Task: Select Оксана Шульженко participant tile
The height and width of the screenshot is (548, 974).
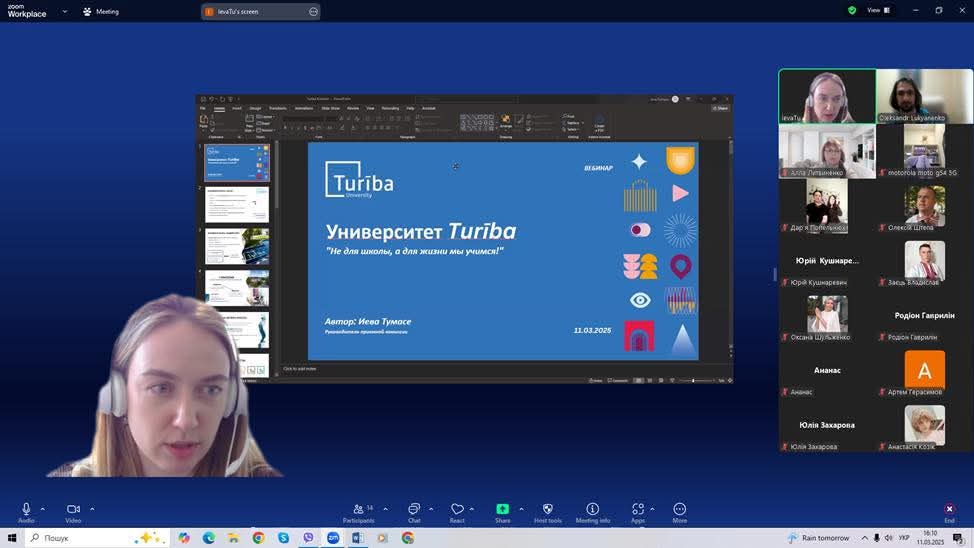Action: click(827, 316)
